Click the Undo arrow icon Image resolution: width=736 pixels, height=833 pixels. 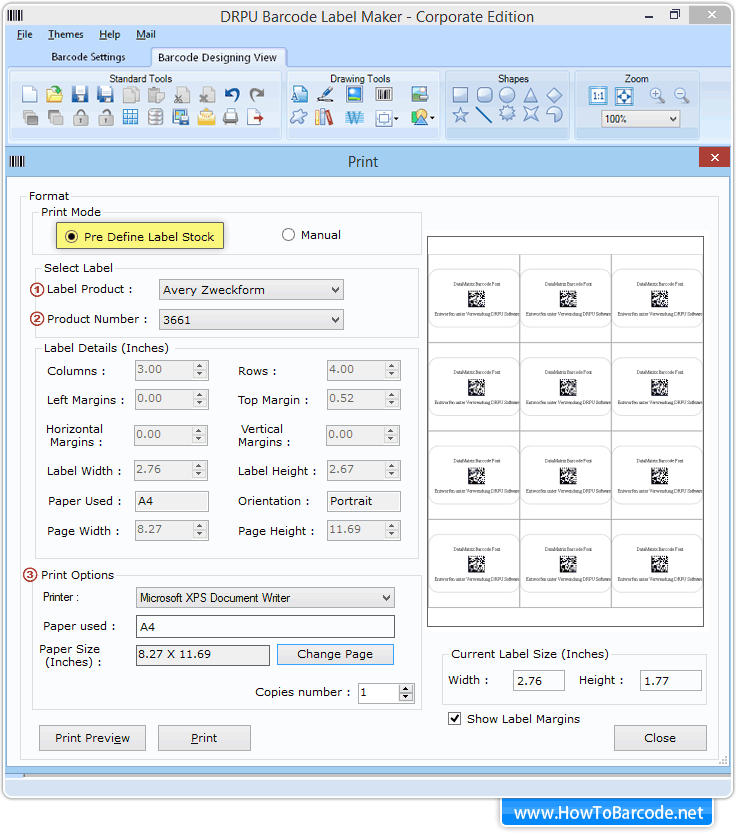click(232, 95)
